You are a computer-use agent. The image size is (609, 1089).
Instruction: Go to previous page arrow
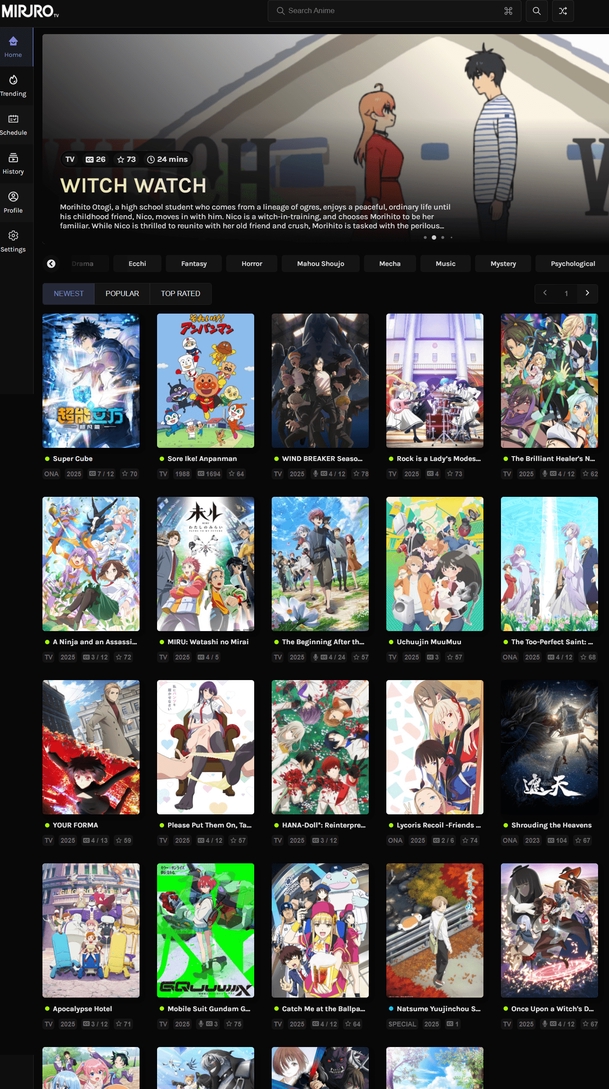click(545, 293)
